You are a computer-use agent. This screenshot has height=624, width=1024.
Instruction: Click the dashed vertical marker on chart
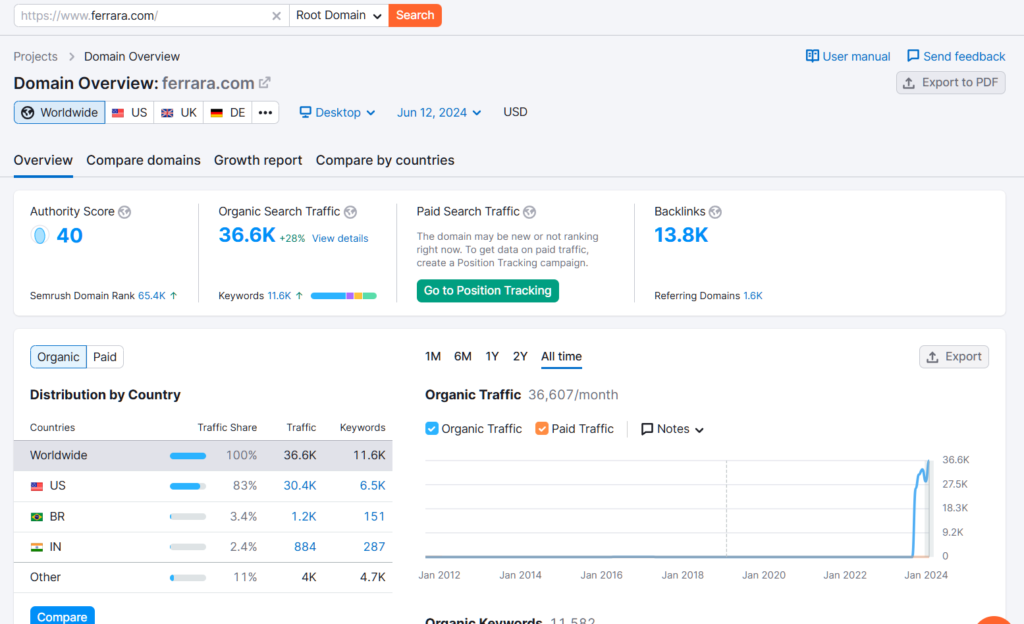click(726, 509)
